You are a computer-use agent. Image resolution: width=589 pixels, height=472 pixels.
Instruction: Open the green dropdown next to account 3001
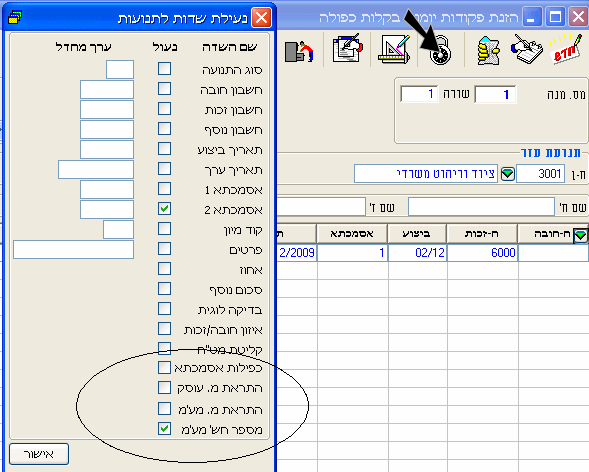pos(507,174)
